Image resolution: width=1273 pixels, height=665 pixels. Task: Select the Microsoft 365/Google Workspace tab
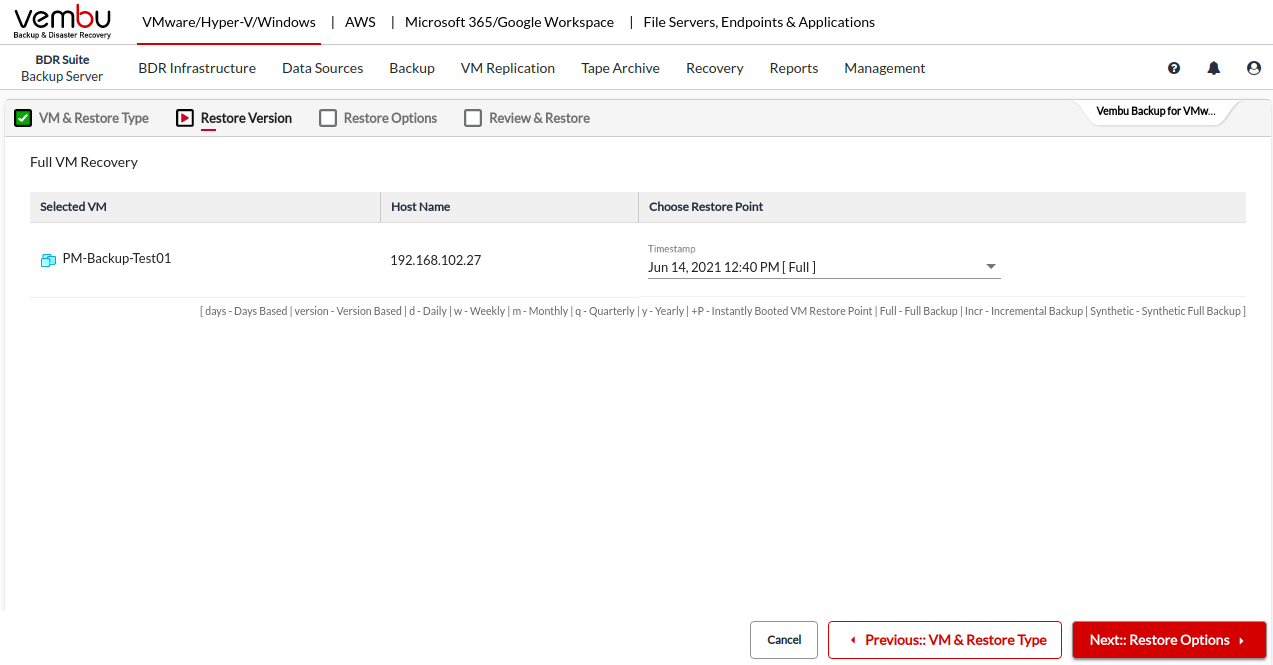[x=509, y=22]
